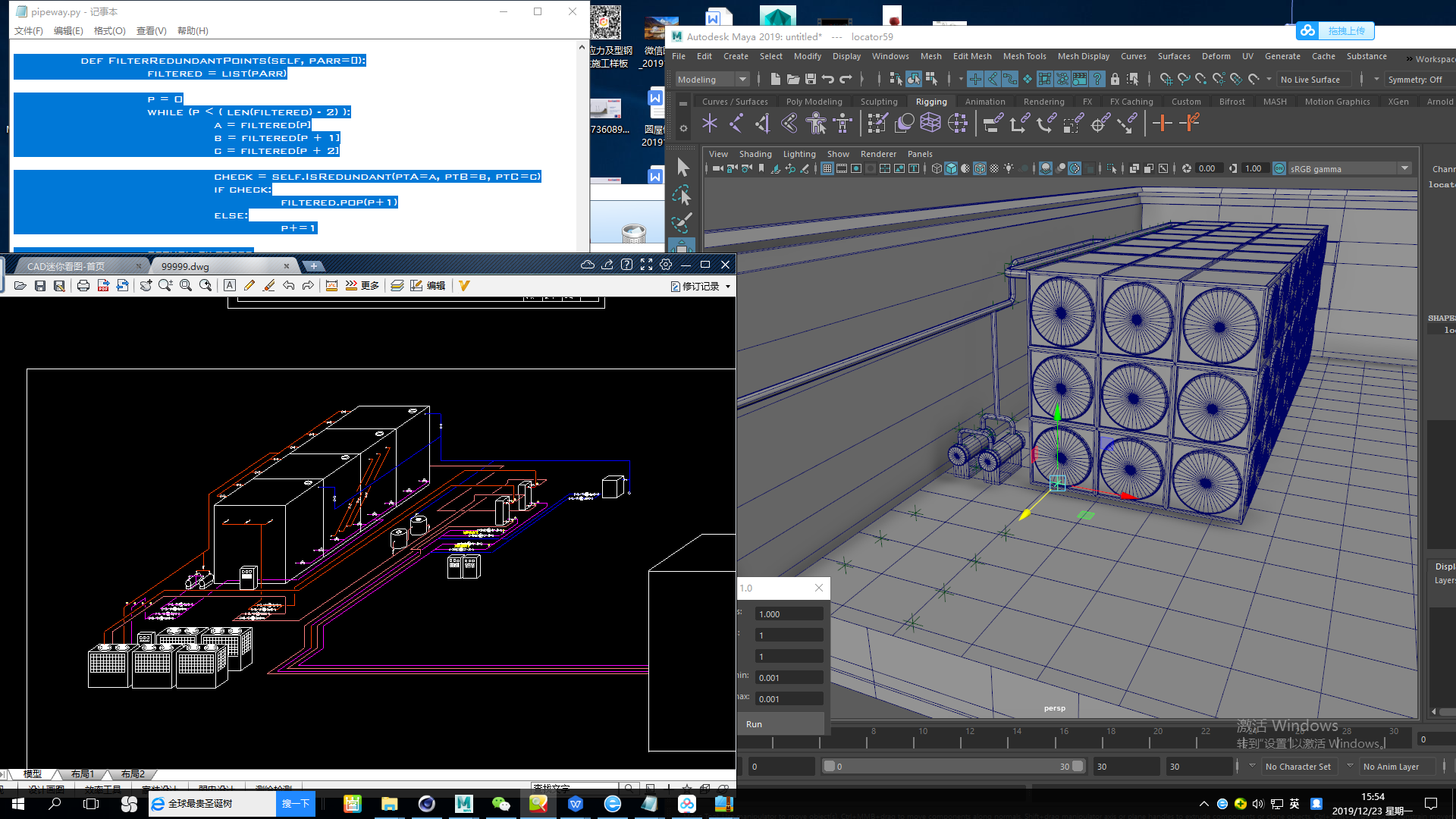Viewport: 1456px width, 819px height.
Task: Click the Run button in script dialog
Action: tap(780, 723)
